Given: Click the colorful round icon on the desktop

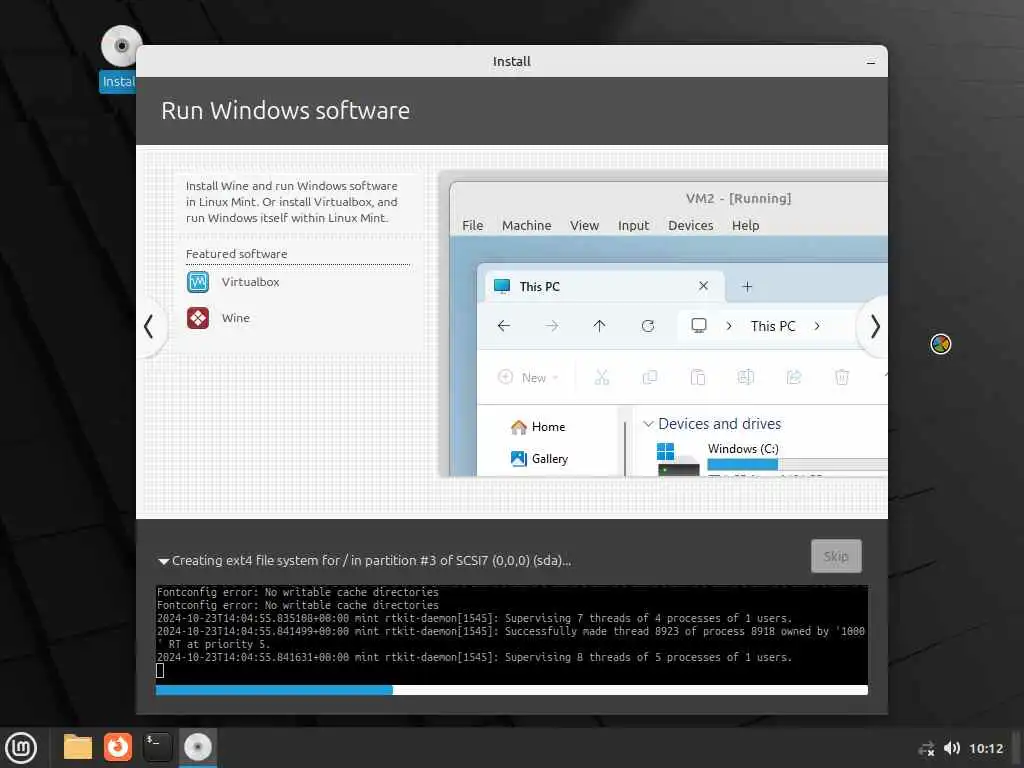Looking at the screenshot, I should pyautogui.click(x=940, y=344).
